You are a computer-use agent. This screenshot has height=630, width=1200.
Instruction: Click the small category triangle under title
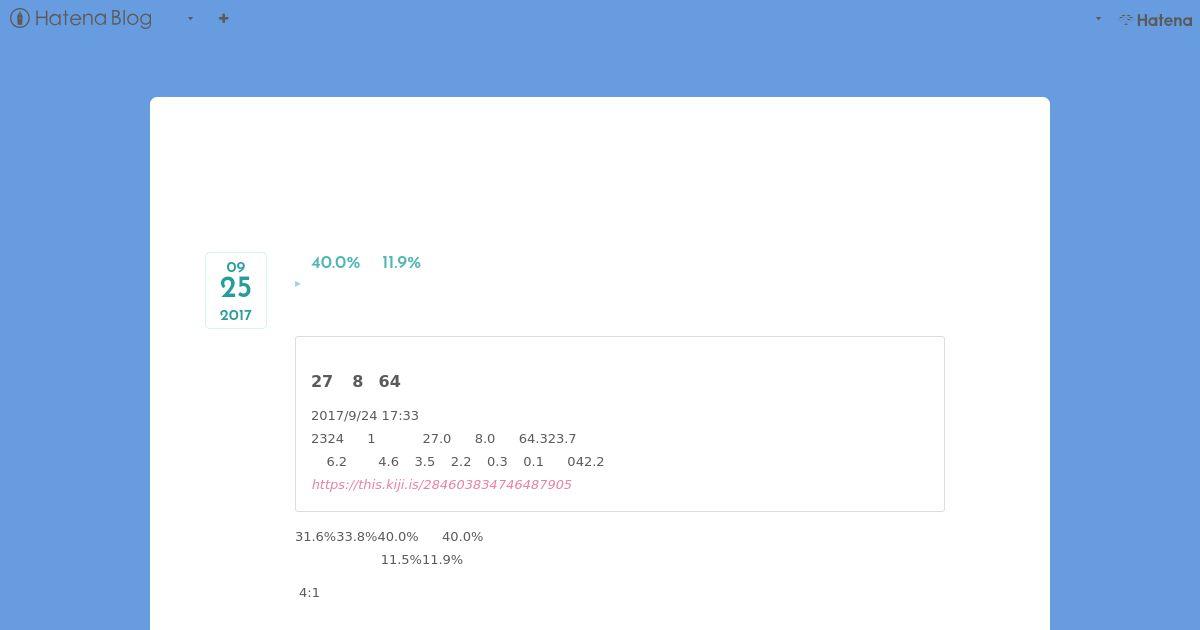pyautogui.click(x=297, y=284)
